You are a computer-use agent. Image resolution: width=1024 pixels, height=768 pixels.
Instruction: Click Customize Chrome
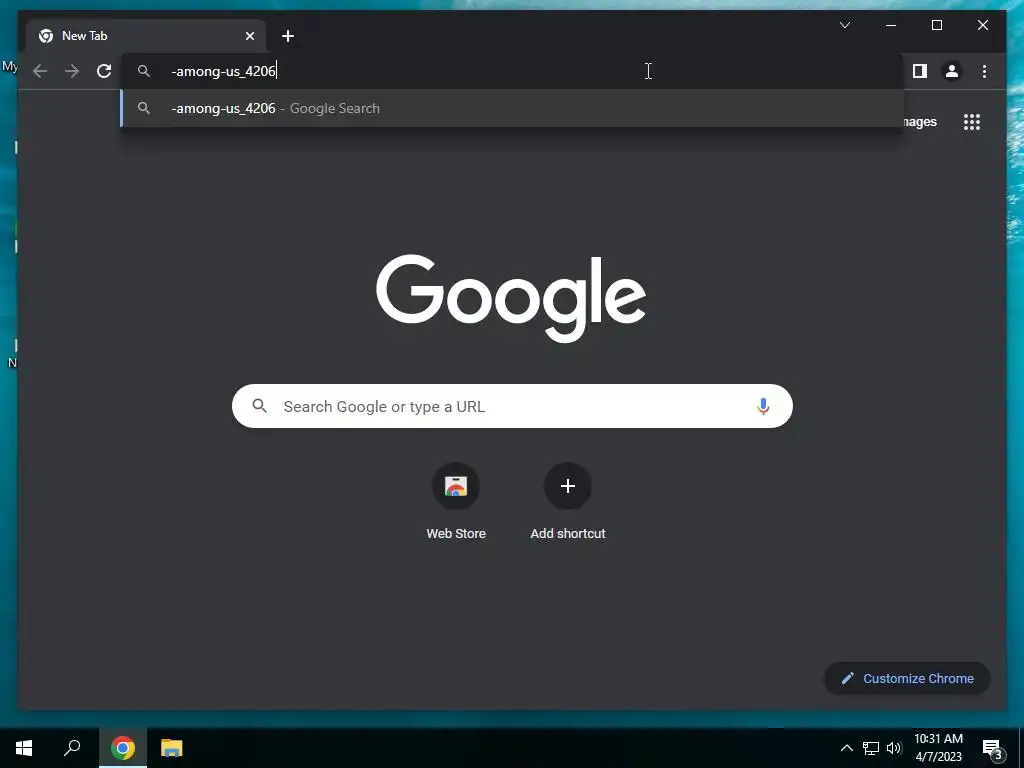[908, 679]
